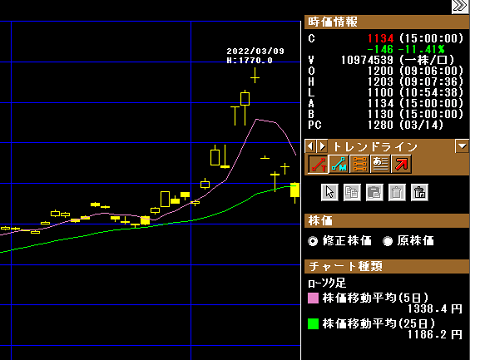The image size is (480, 360).
Task: Select the red trendline T drawing tool
Action: click(318, 164)
